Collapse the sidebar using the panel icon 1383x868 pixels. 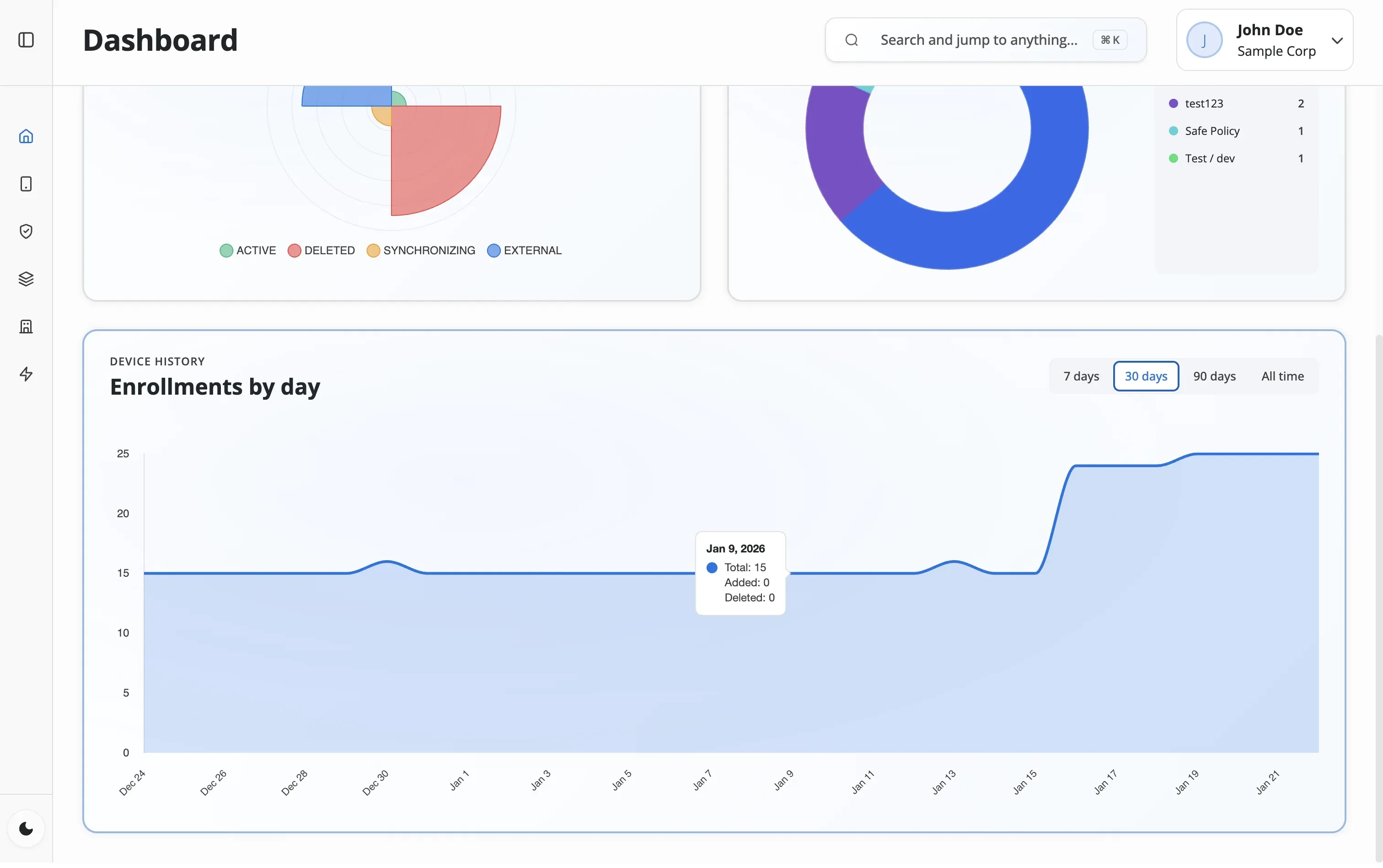coord(25,40)
